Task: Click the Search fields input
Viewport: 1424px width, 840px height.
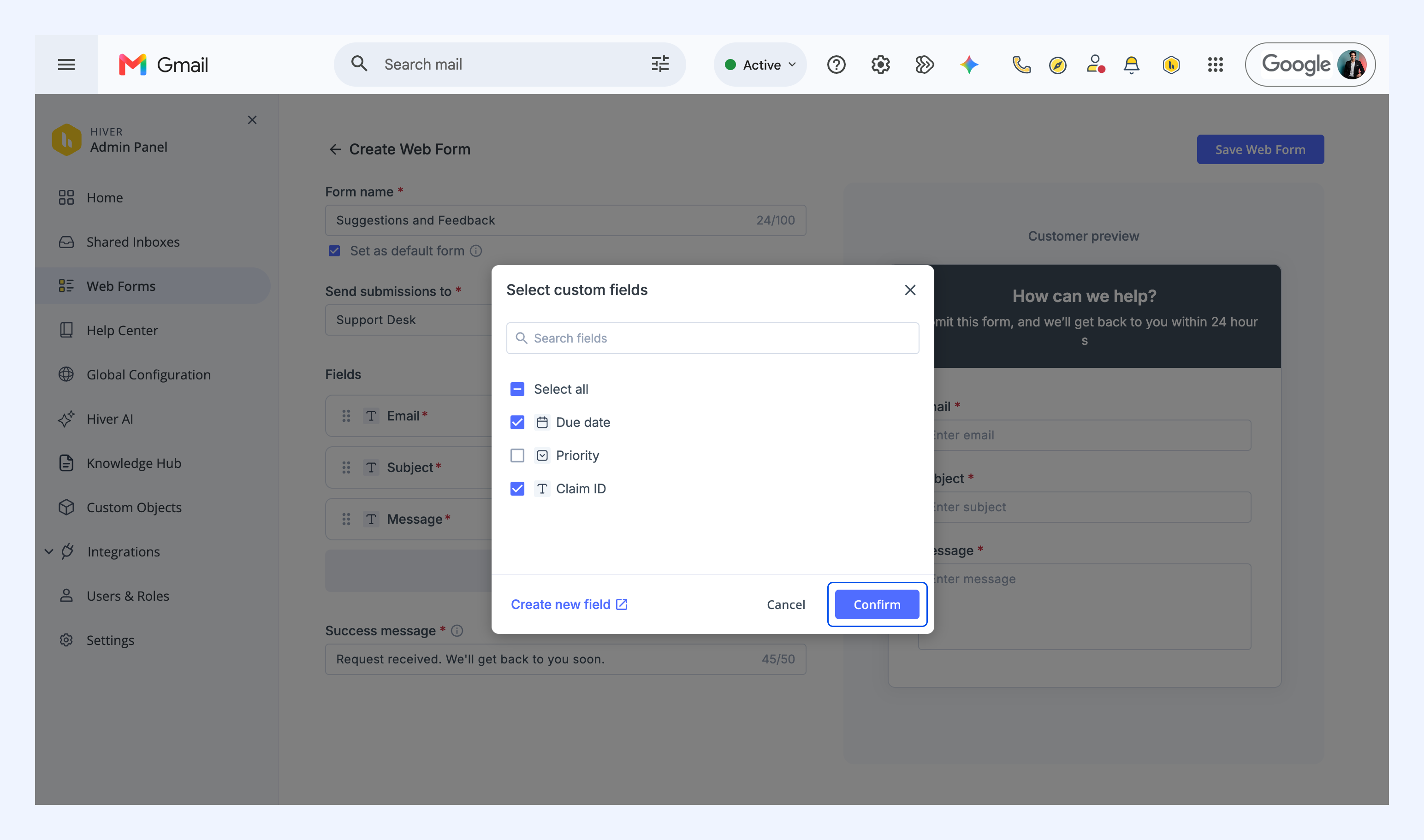Action: 712,338
